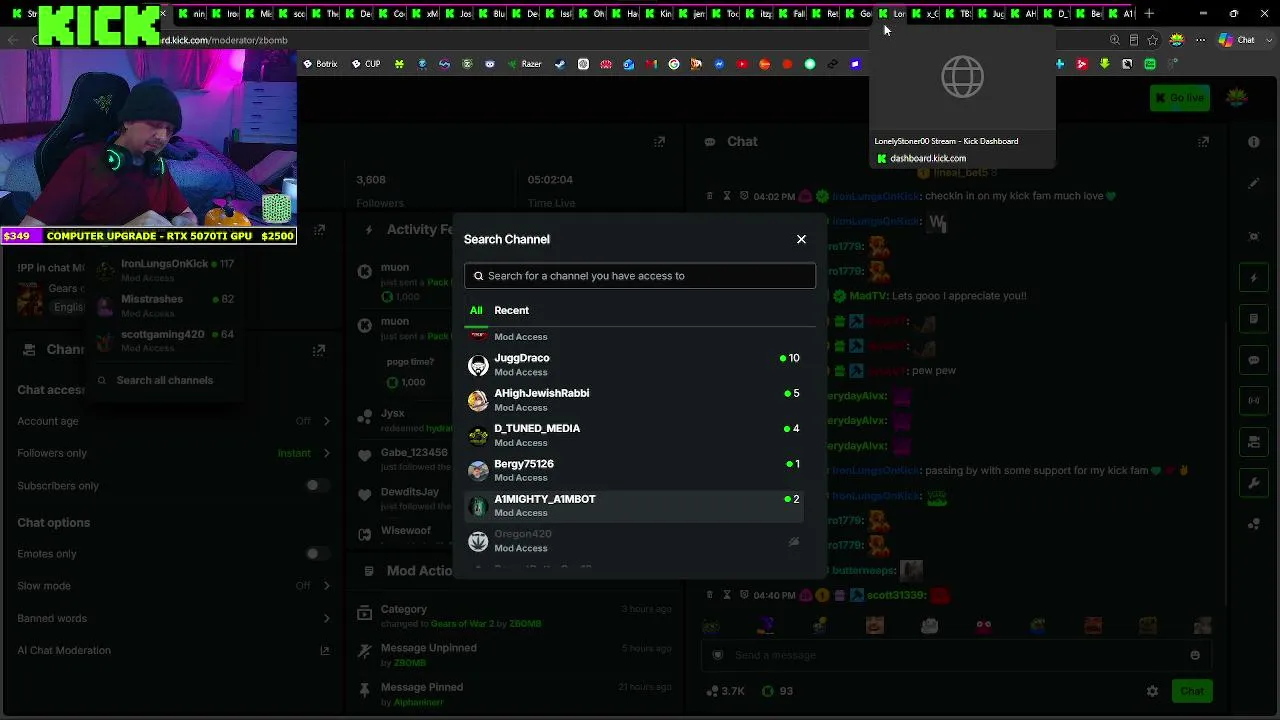Click the chat points icon showing 93
The height and width of the screenshot is (720, 1280).
point(767,691)
